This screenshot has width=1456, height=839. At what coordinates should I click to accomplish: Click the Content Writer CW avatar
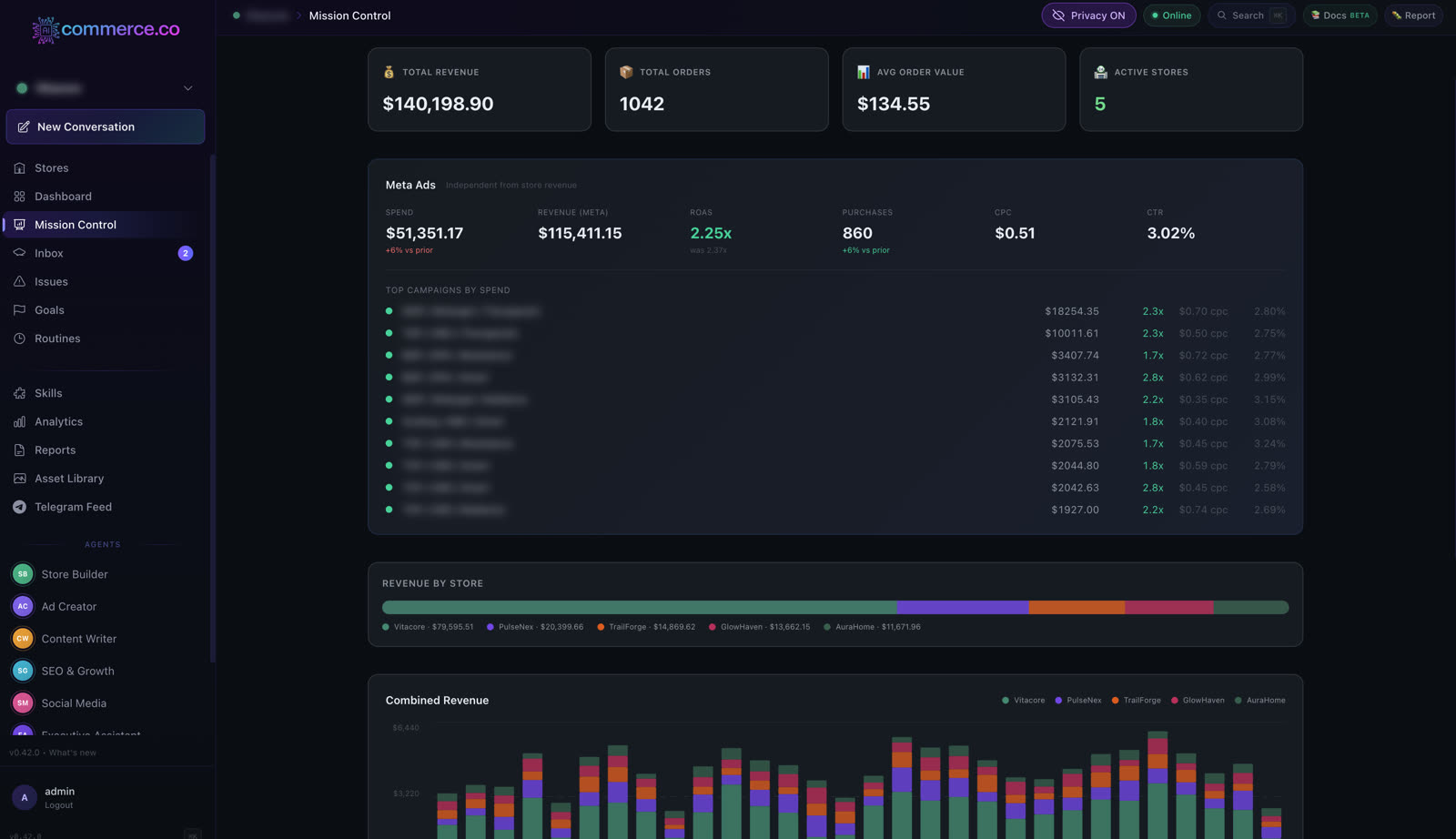coord(23,639)
